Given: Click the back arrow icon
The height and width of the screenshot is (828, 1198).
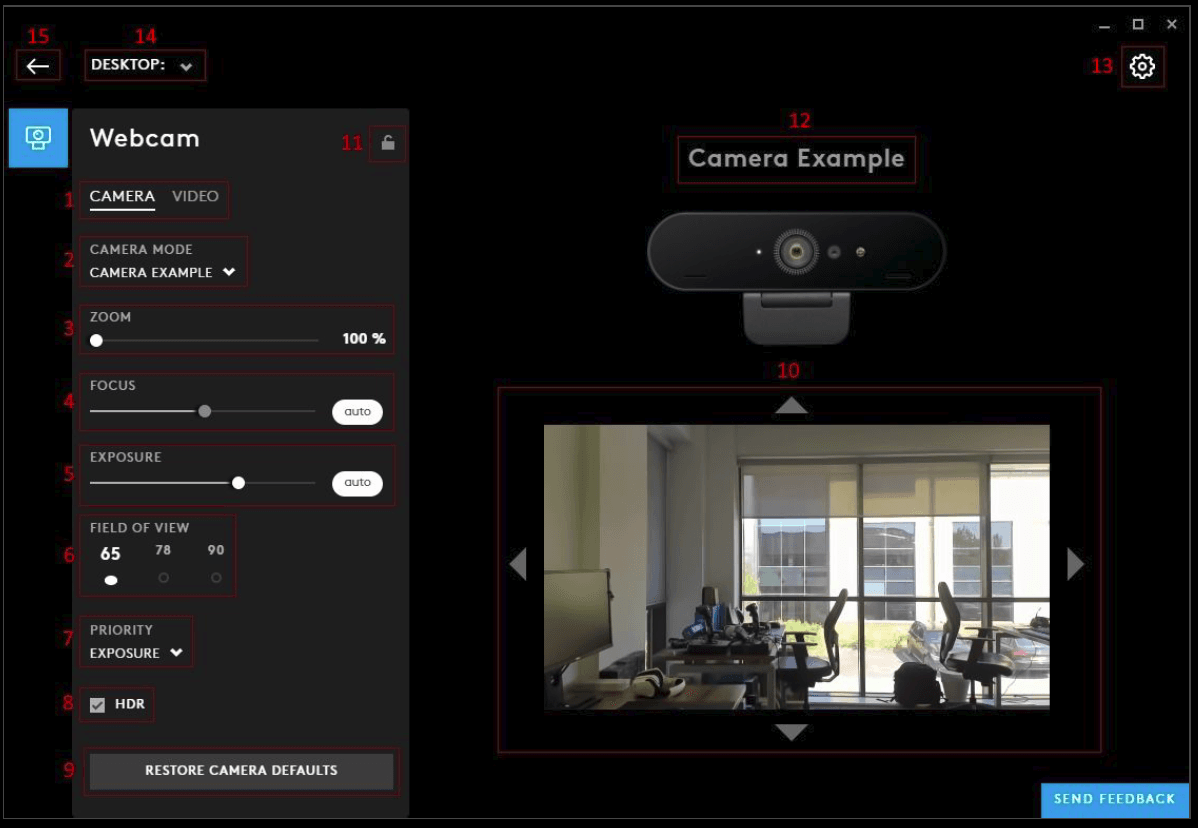Looking at the screenshot, I should pos(38,66).
